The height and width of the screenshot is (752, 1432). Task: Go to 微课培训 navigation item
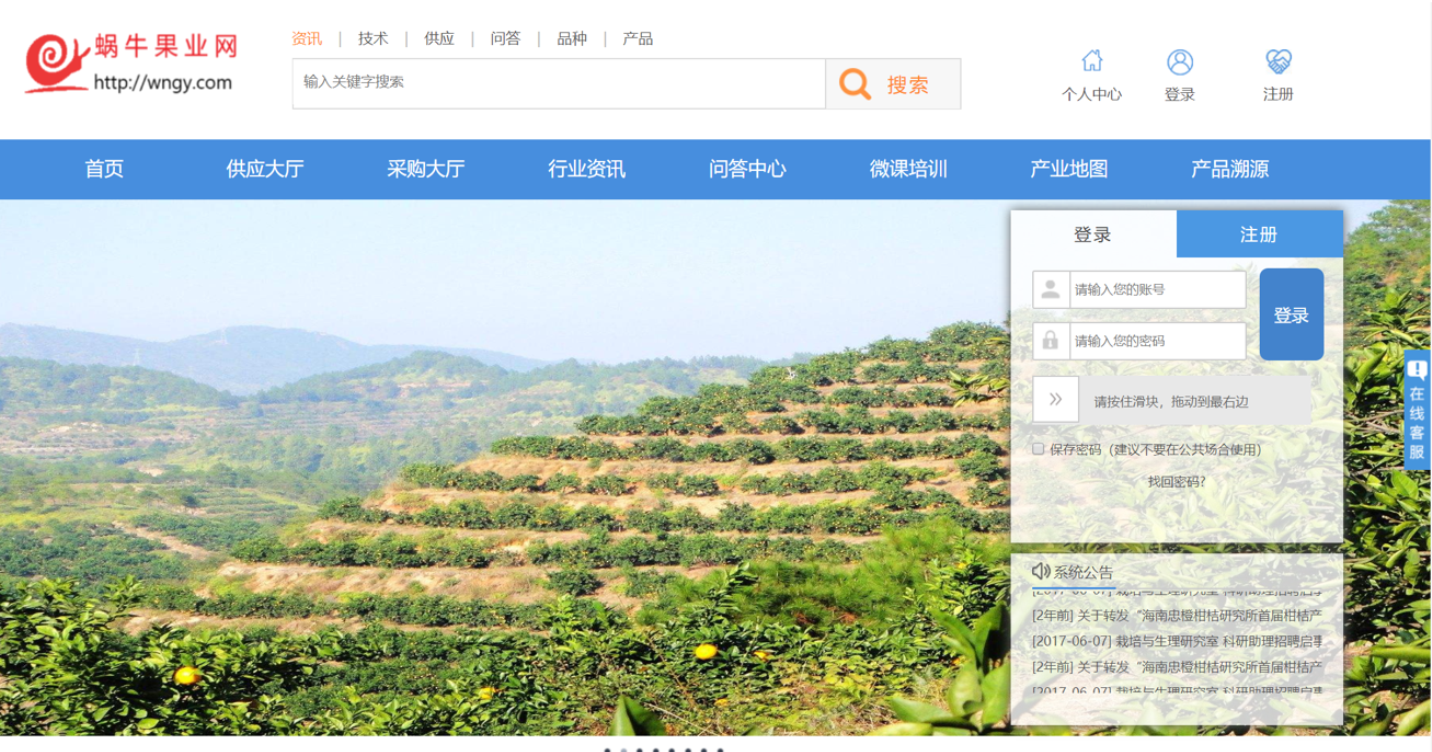pyautogui.click(x=908, y=169)
